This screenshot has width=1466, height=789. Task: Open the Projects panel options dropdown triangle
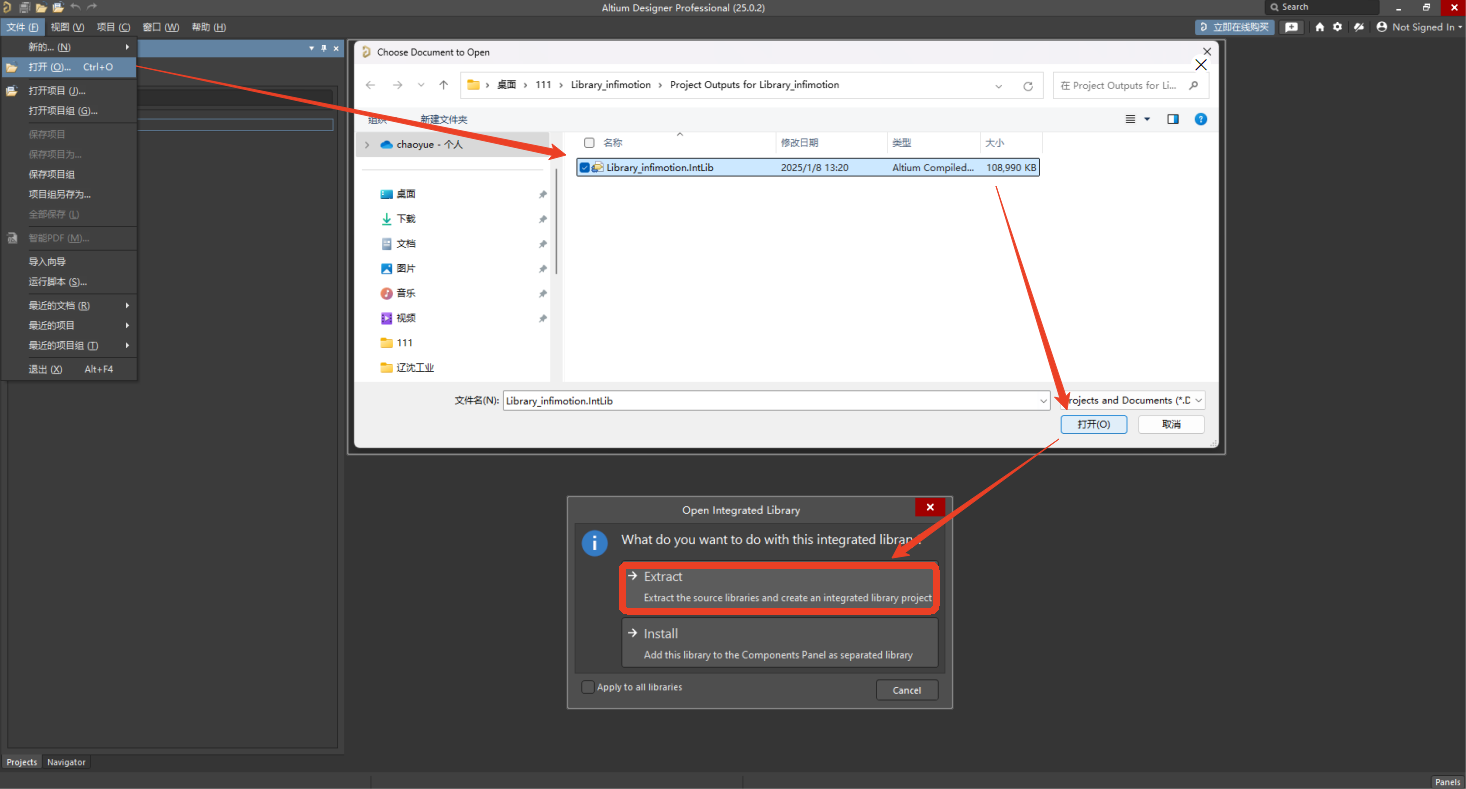pyautogui.click(x=311, y=48)
